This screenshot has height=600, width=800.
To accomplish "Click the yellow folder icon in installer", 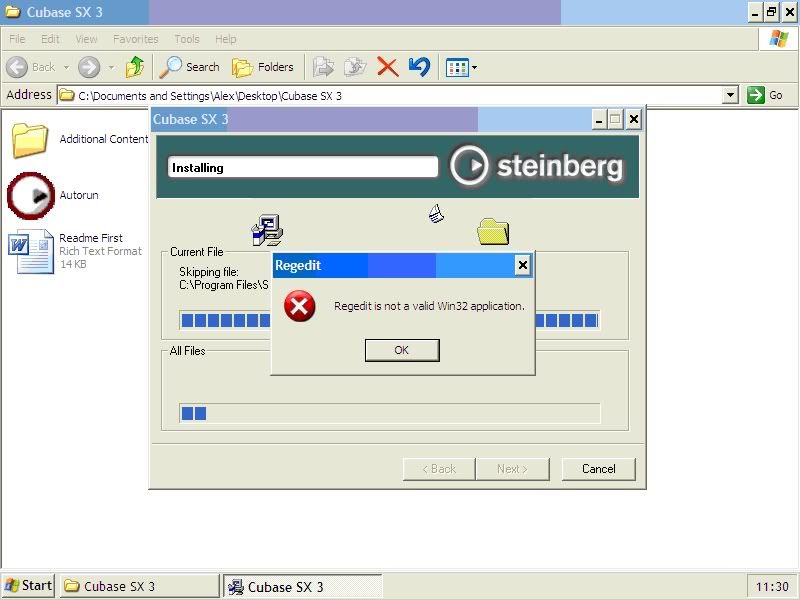I will tap(493, 232).
